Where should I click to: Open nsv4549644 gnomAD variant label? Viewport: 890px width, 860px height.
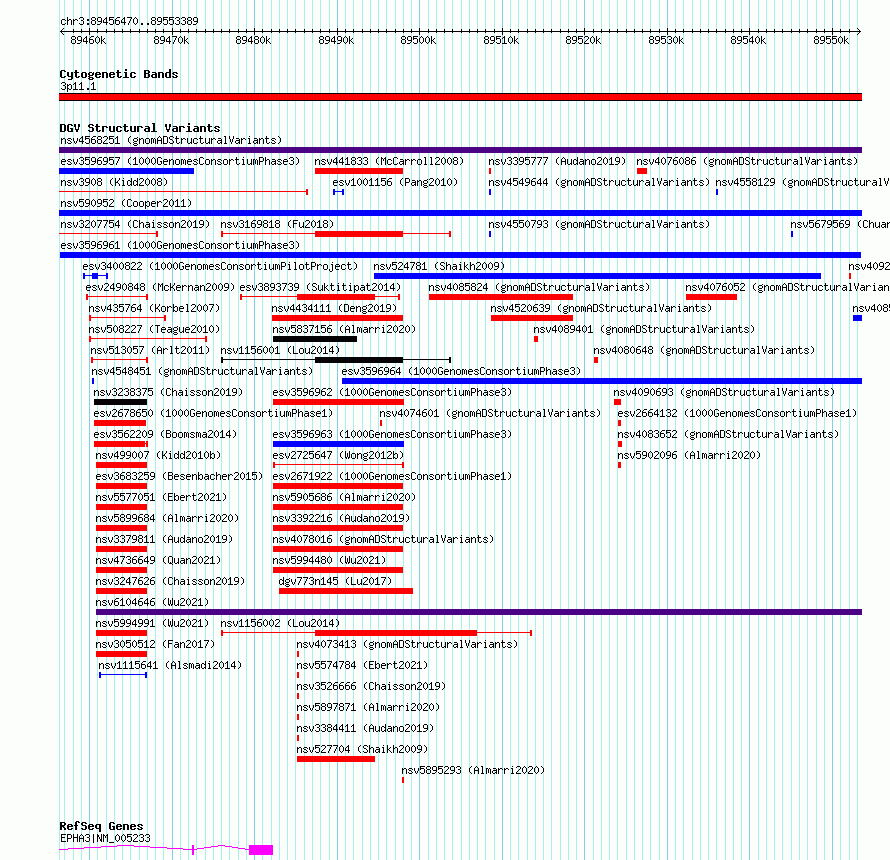[x=599, y=182]
